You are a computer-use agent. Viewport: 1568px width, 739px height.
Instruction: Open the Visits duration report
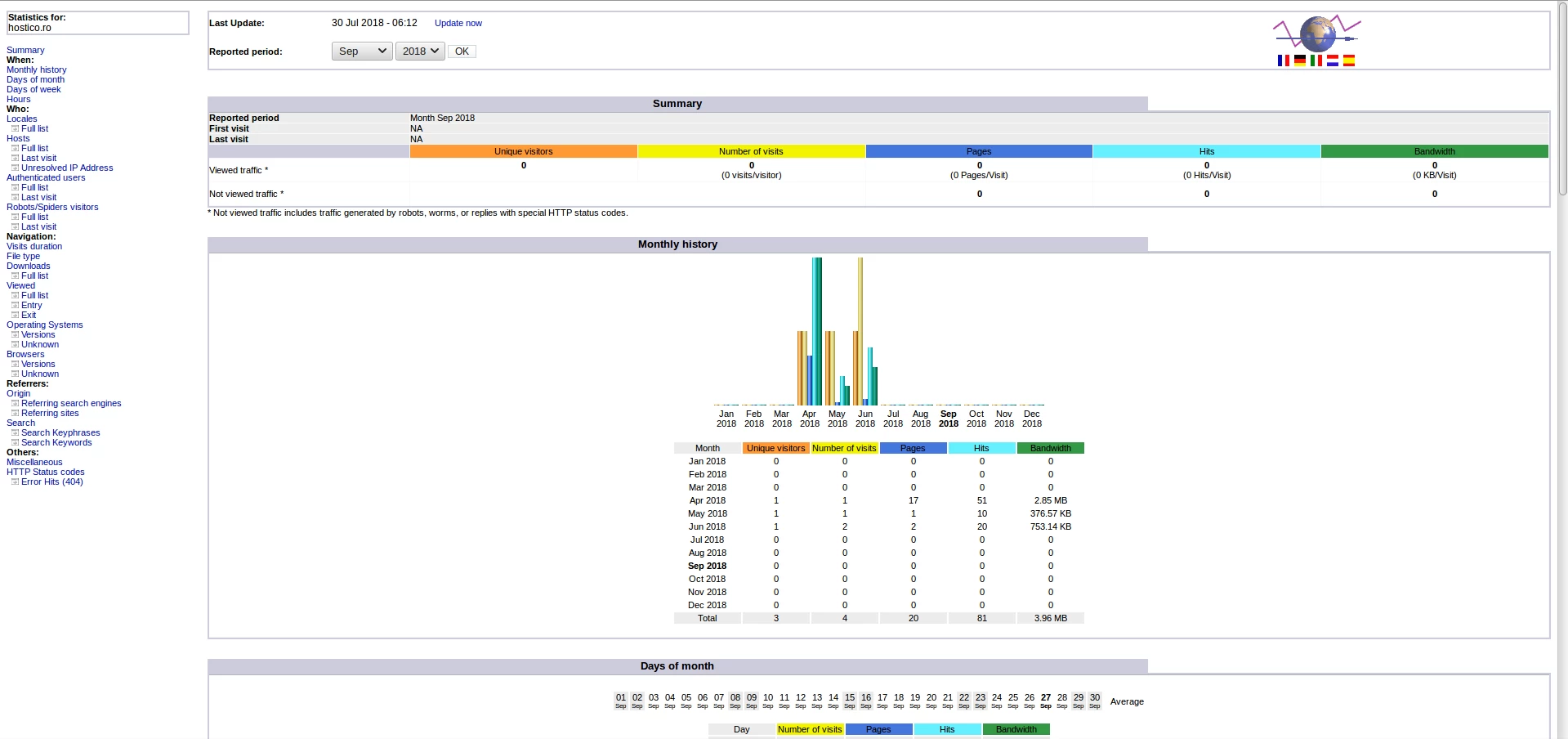tap(34, 246)
